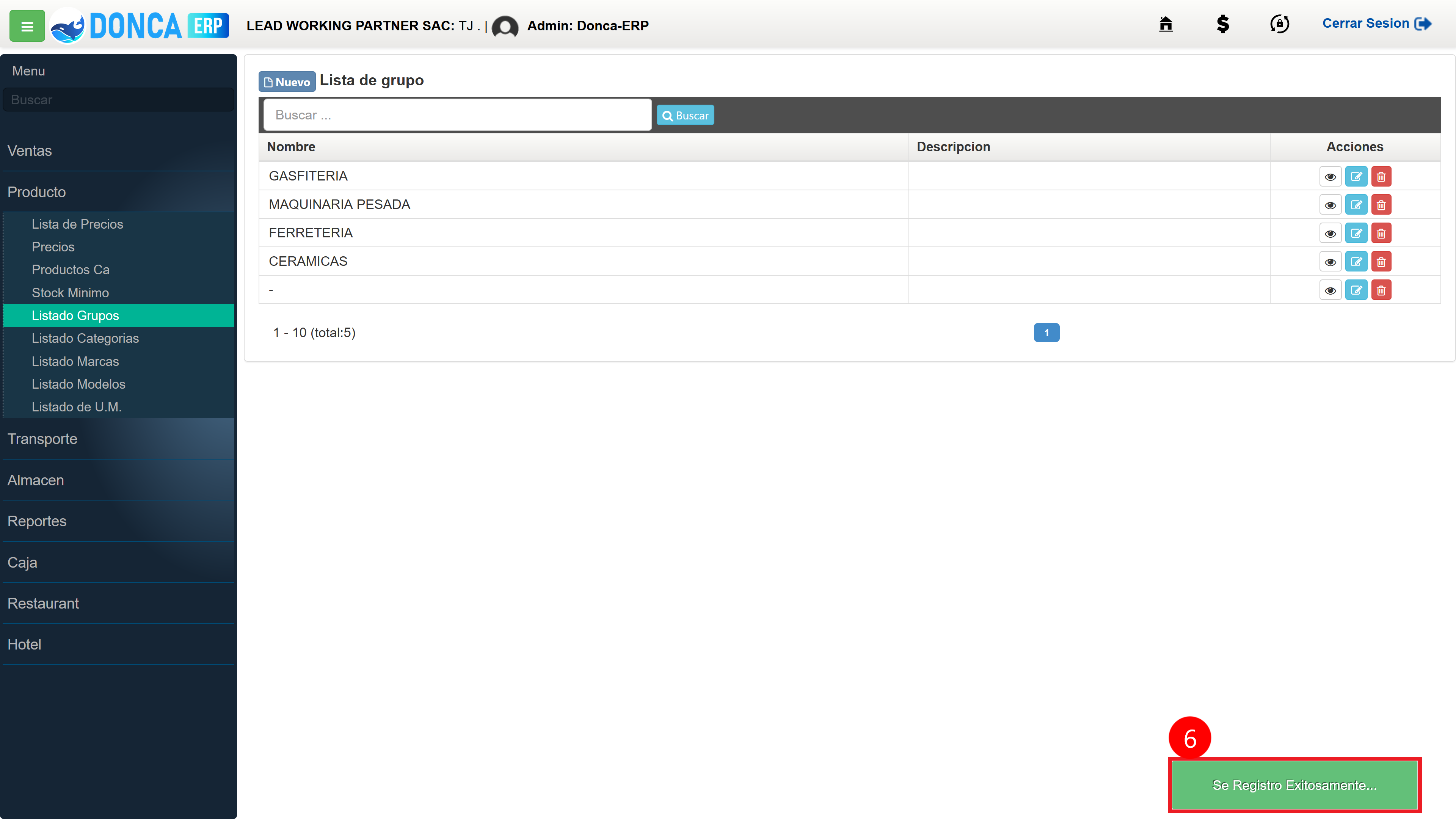Click the 'Se Registro Exitosamente' notification
Screen dimensions: 1456x819
tap(1294, 785)
